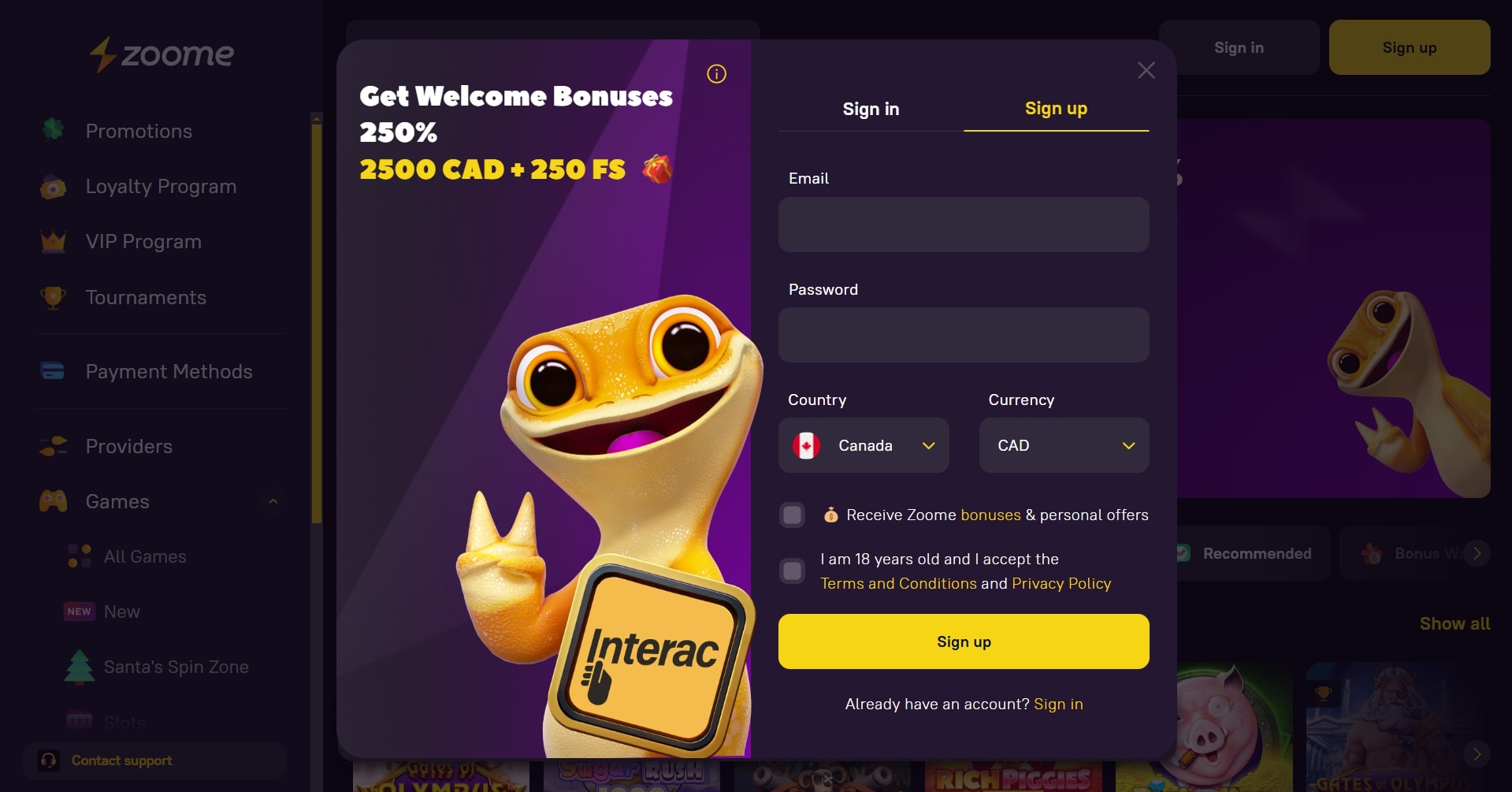Check the 18 years old agreement box
This screenshot has height=792, width=1512.
(x=792, y=571)
